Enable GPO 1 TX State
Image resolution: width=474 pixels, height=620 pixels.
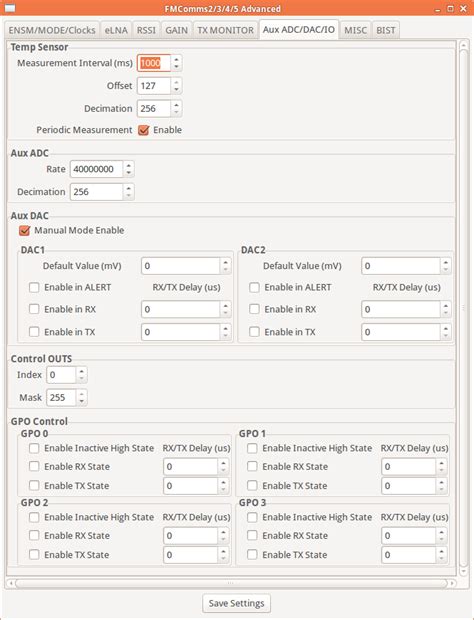[x=252, y=486]
